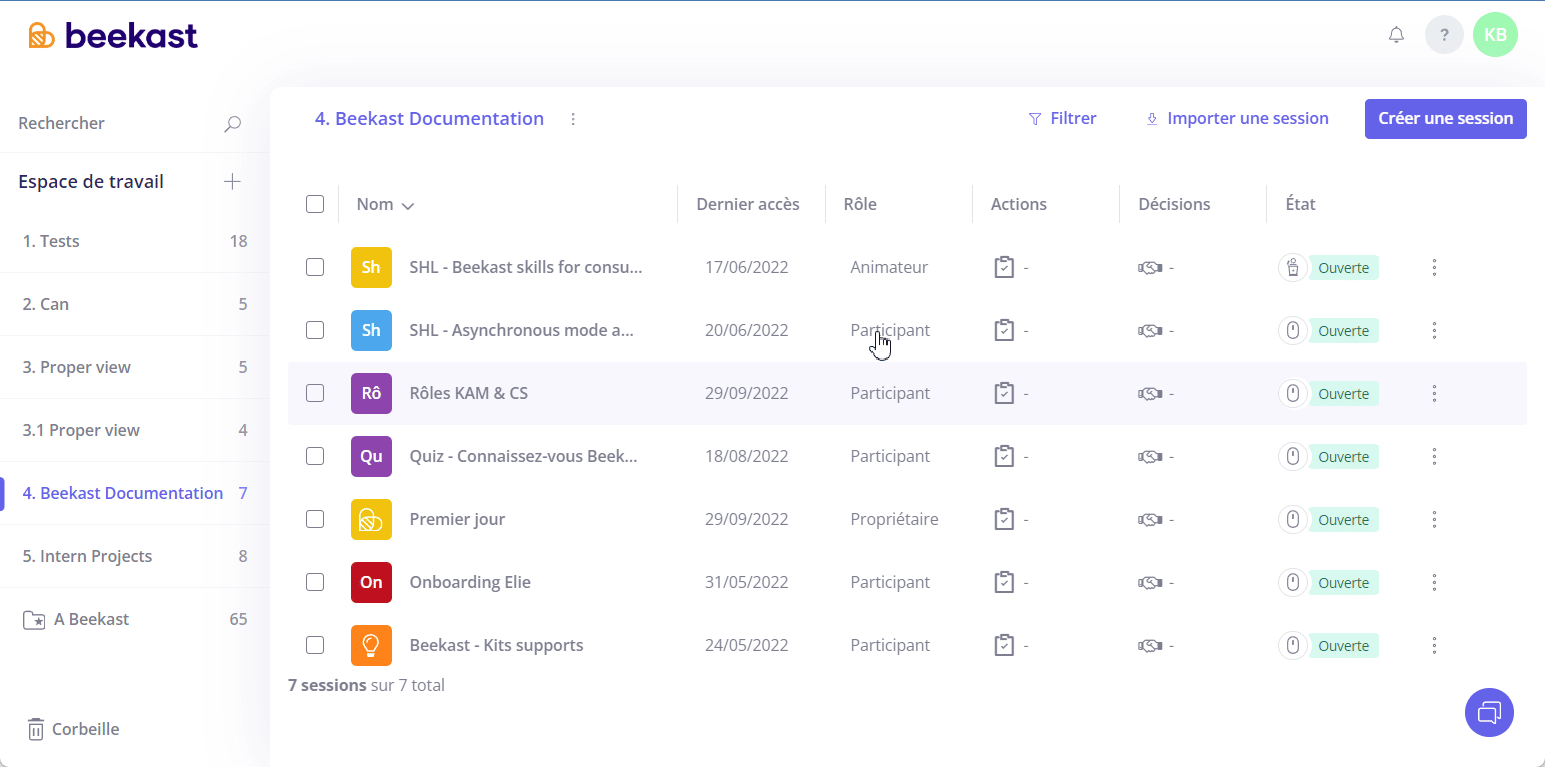Open the Premier jour session name
This screenshot has width=1545, height=767.
tap(457, 519)
